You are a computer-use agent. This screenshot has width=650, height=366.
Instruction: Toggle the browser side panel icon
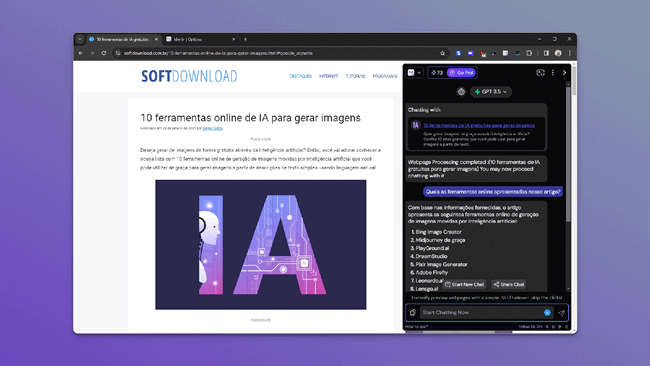pyautogui.click(x=546, y=53)
